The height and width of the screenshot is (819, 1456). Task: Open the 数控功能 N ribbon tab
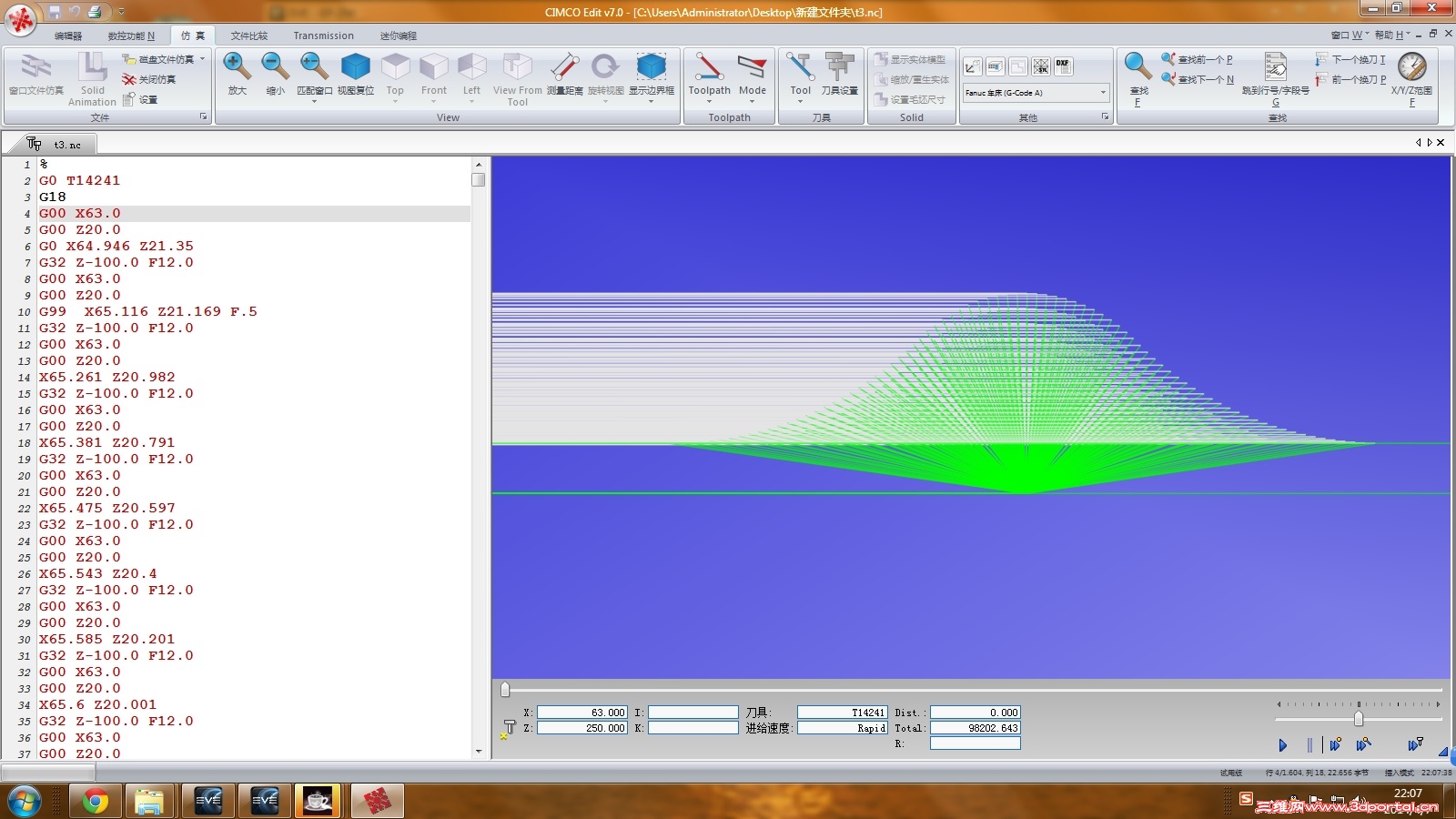coord(131,36)
